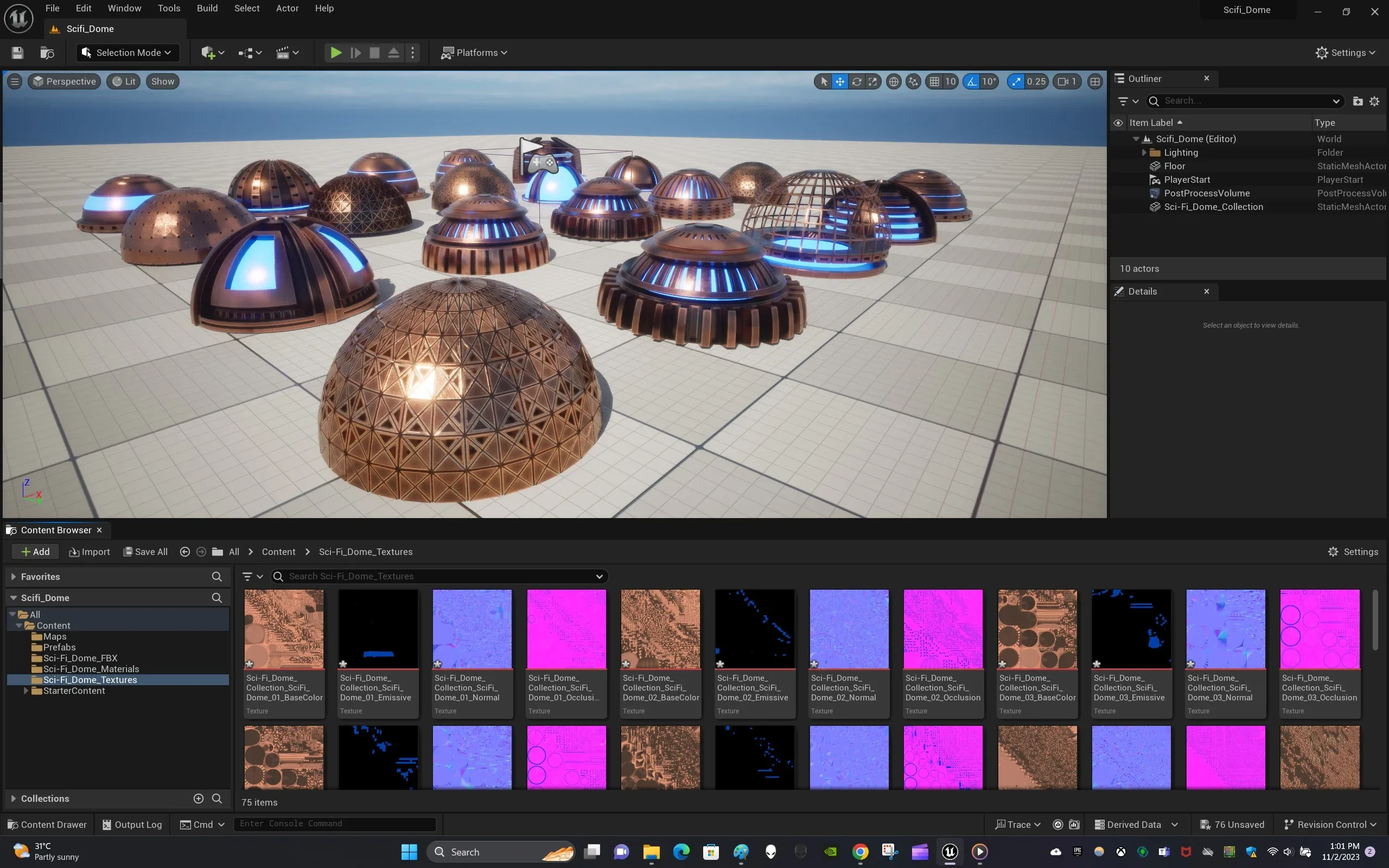Select the Dome_03_Emissive texture thumbnail

tap(1131, 629)
